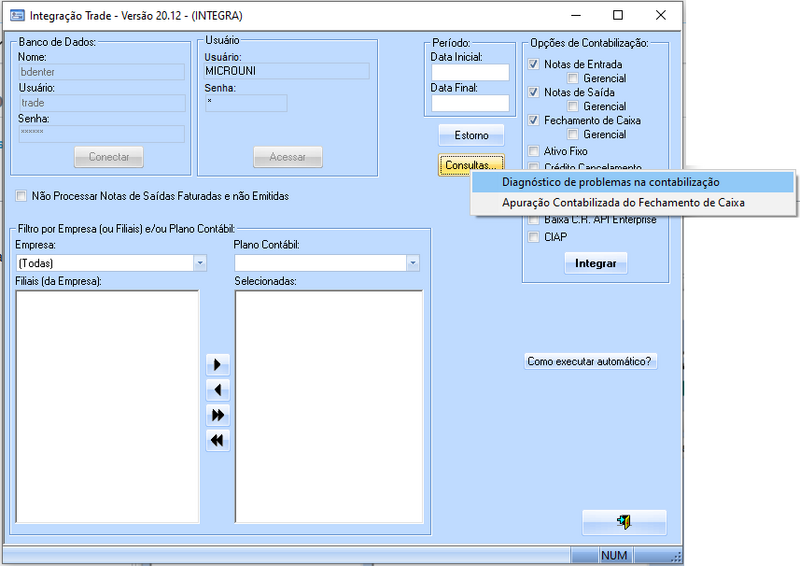The width and height of the screenshot is (800, 566).
Task: Move all filiais right with double arrow
Action: point(218,415)
